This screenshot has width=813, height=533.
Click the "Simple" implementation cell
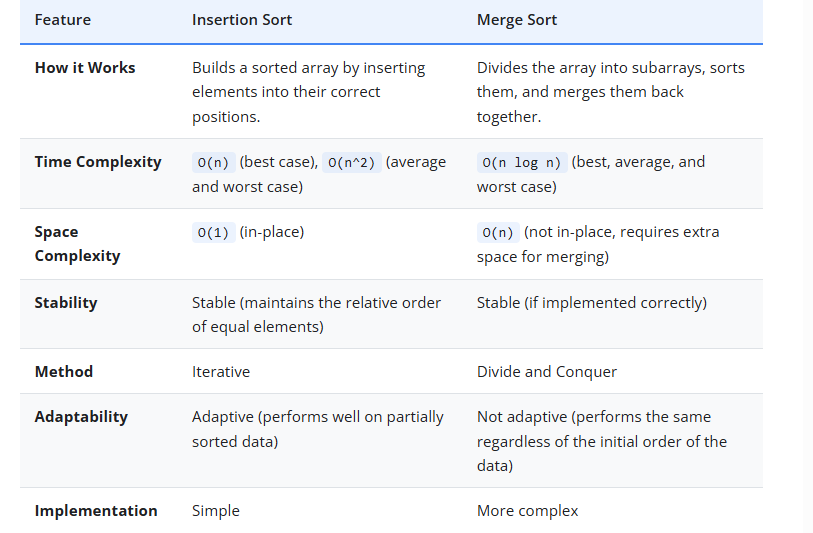216,511
